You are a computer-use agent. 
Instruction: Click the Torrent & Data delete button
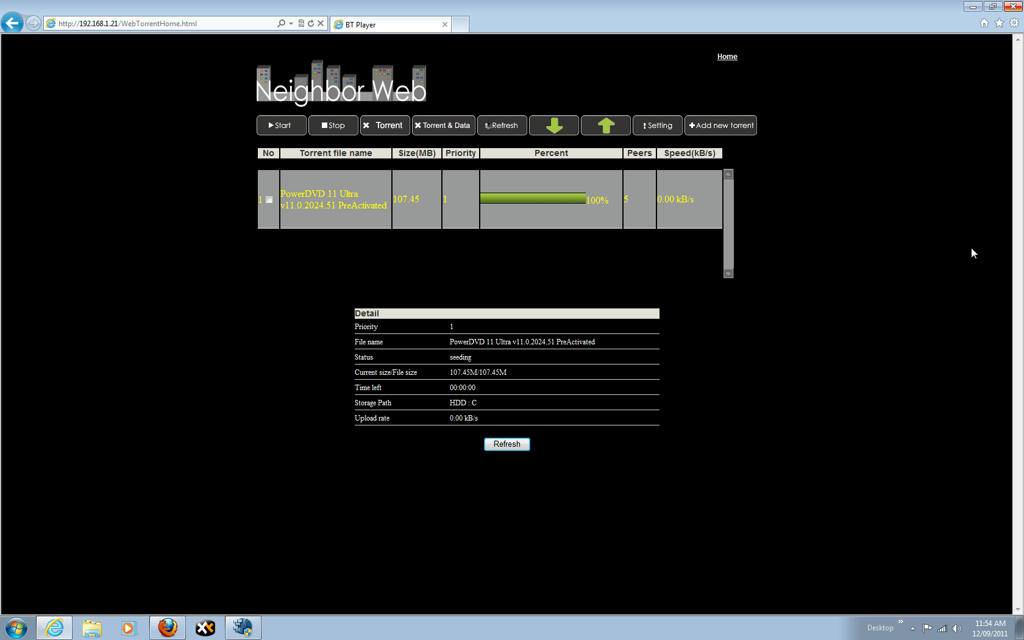pos(443,125)
